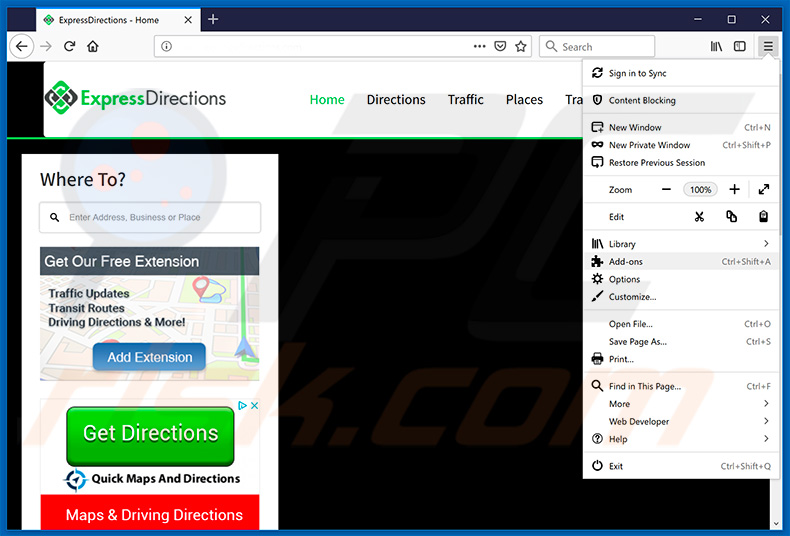Close the Firefox hamburger menu button
This screenshot has width=790, height=536.
click(x=768, y=47)
